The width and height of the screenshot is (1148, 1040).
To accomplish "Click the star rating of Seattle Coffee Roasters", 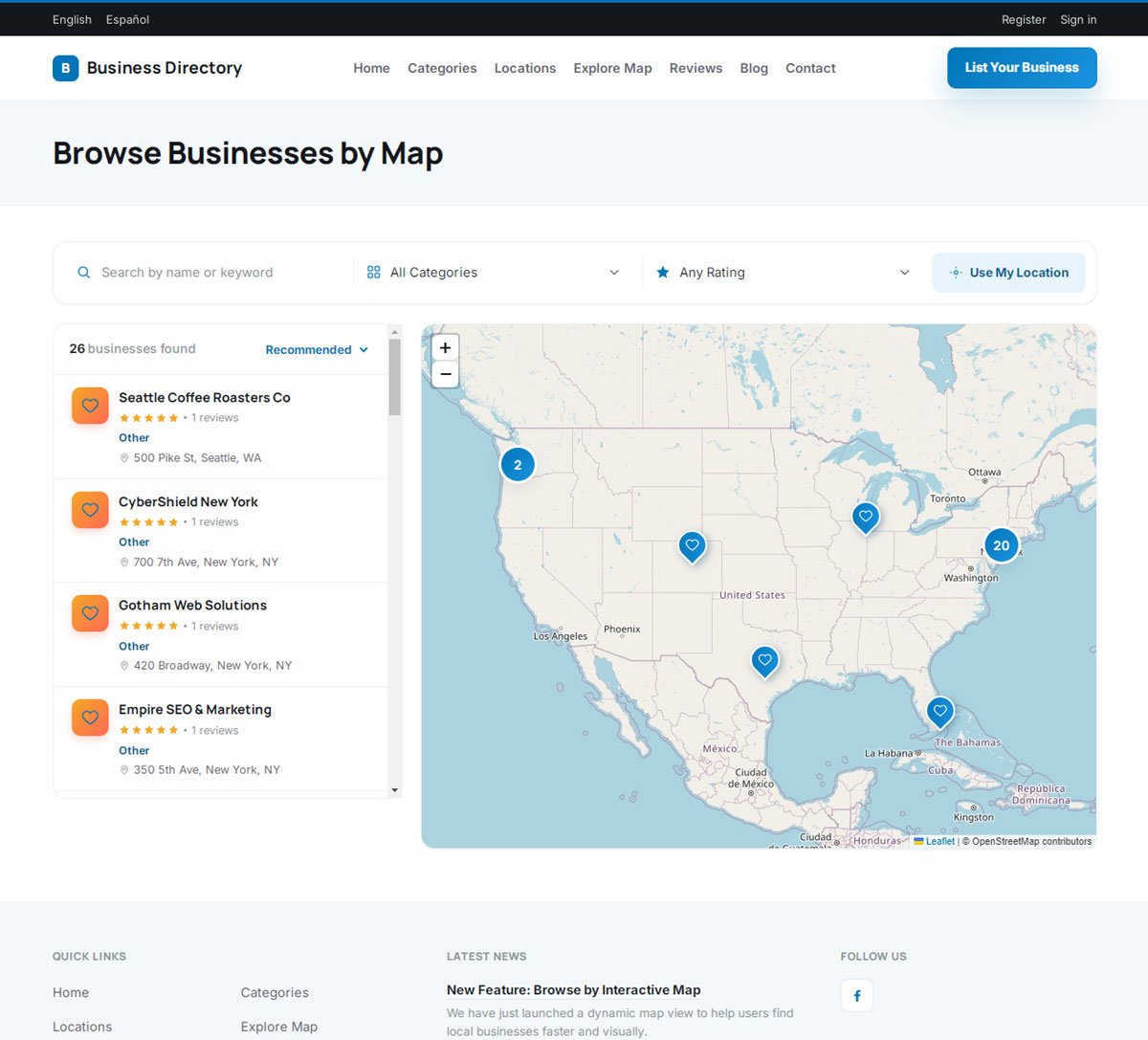I will 148,418.
